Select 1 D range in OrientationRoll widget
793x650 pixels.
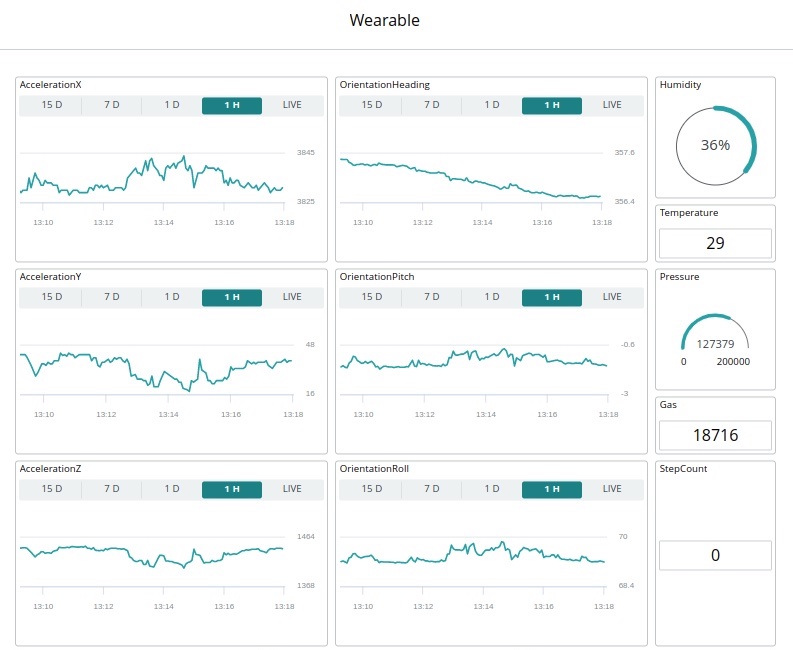tap(492, 489)
